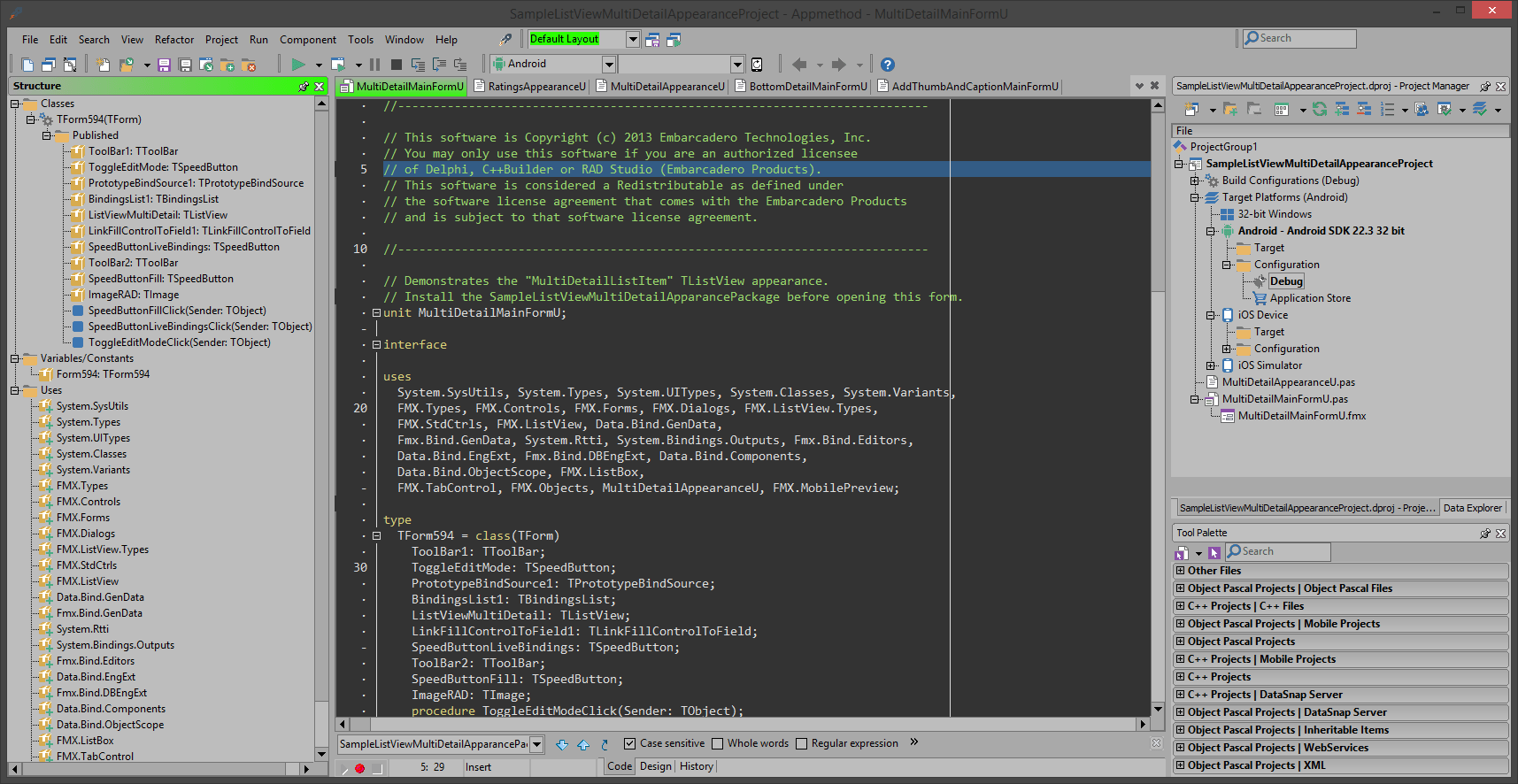Open the Refactor menu
Screen dimensions: 1518x784
174,40
